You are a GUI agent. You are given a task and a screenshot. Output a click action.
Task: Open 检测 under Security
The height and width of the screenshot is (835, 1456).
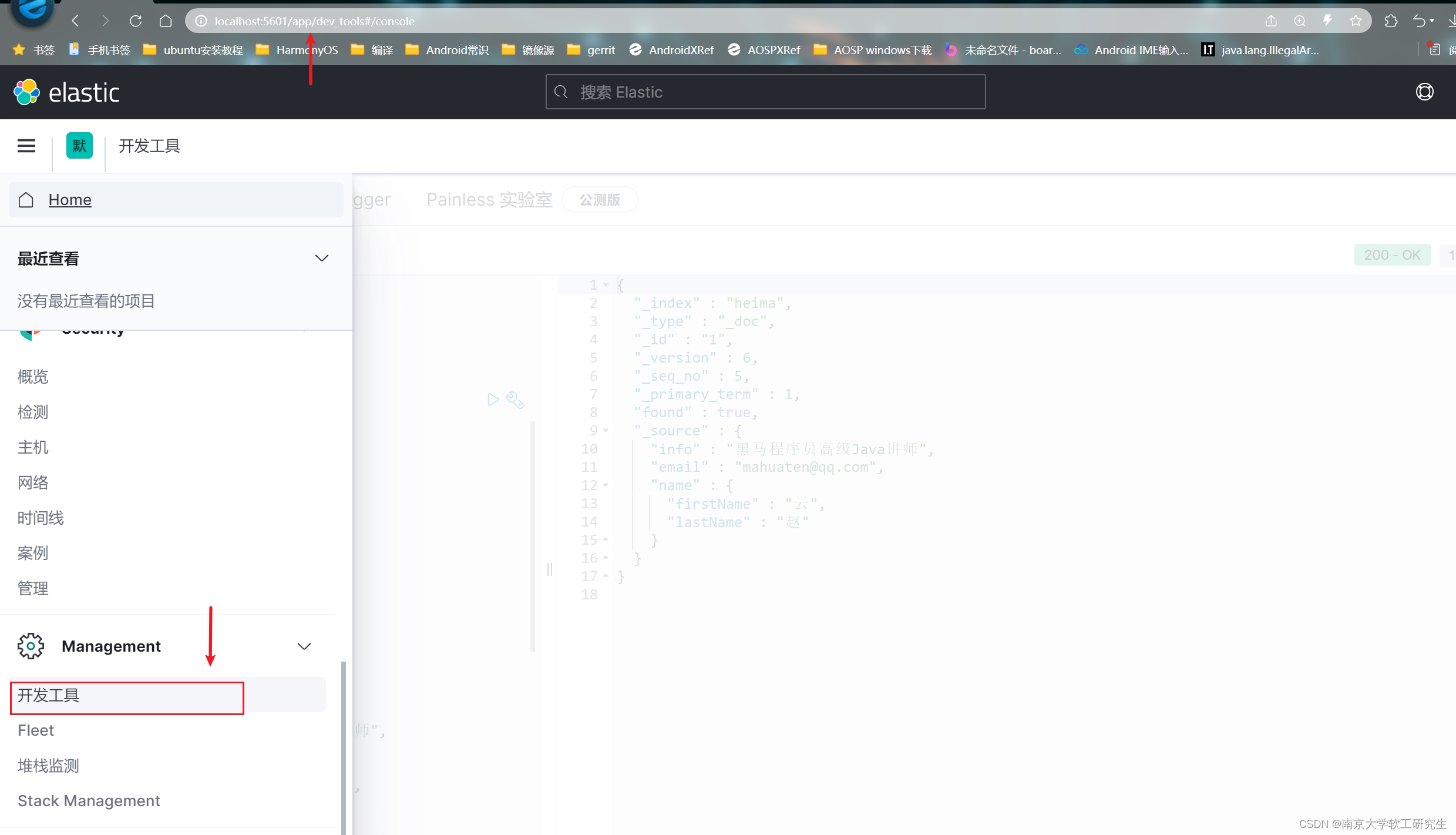pos(33,412)
